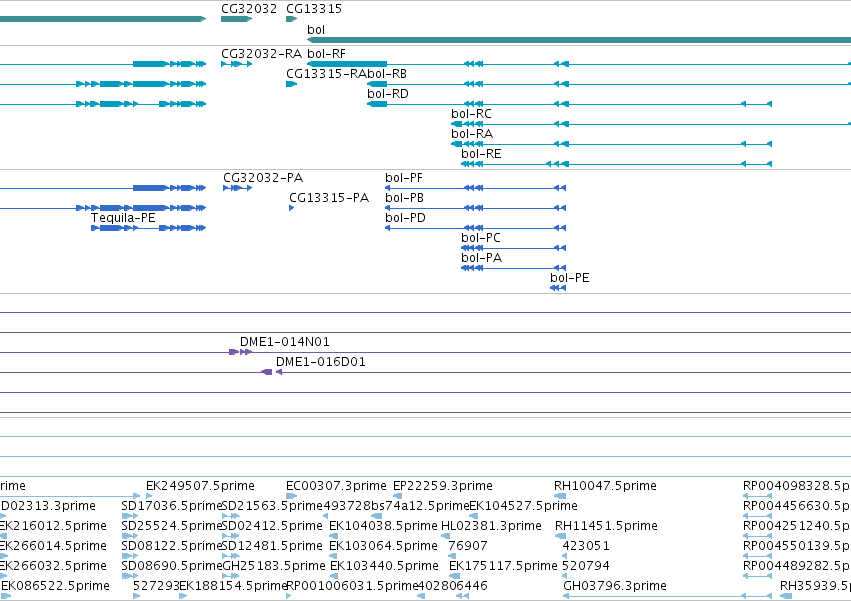Select protein CG32032-PA label
The height and width of the screenshot is (601, 851).
point(263,178)
